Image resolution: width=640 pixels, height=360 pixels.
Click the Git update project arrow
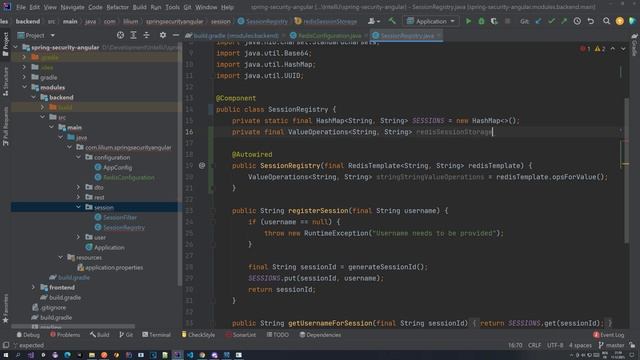pos(538,21)
